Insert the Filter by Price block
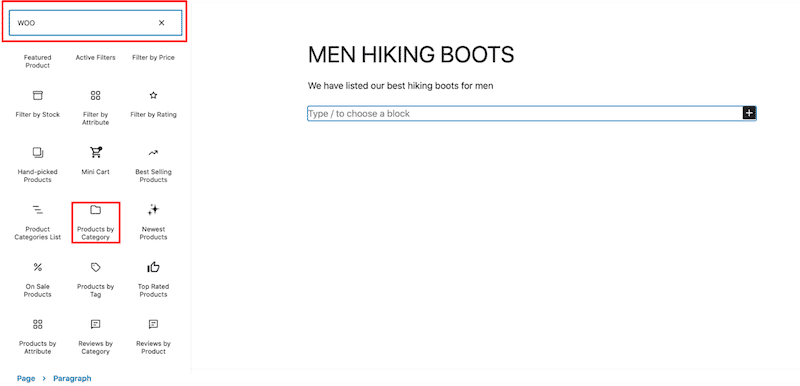Image resolution: width=800 pixels, height=386 pixels. pyautogui.click(x=153, y=58)
